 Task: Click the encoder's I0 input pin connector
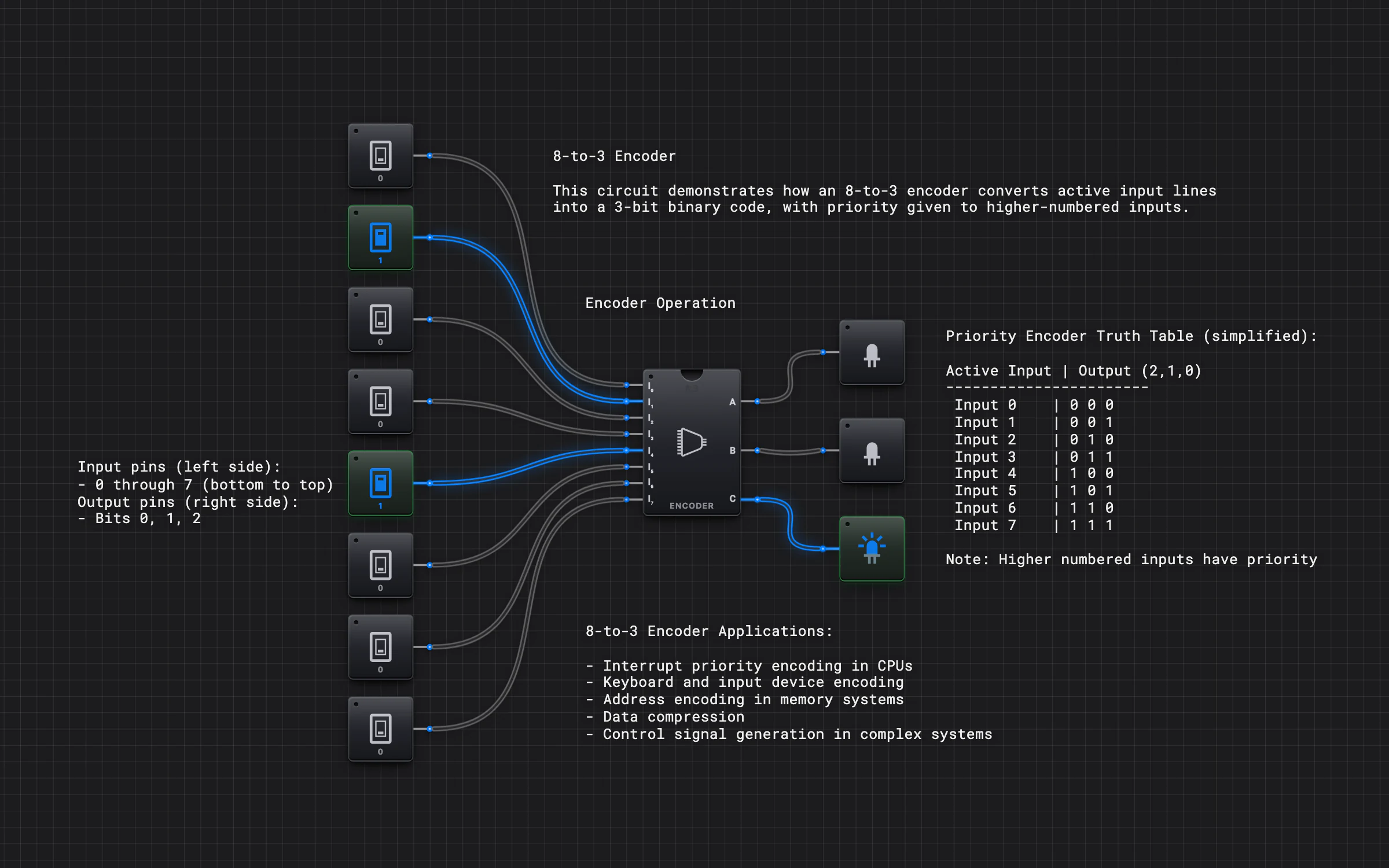(x=626, y=385)
